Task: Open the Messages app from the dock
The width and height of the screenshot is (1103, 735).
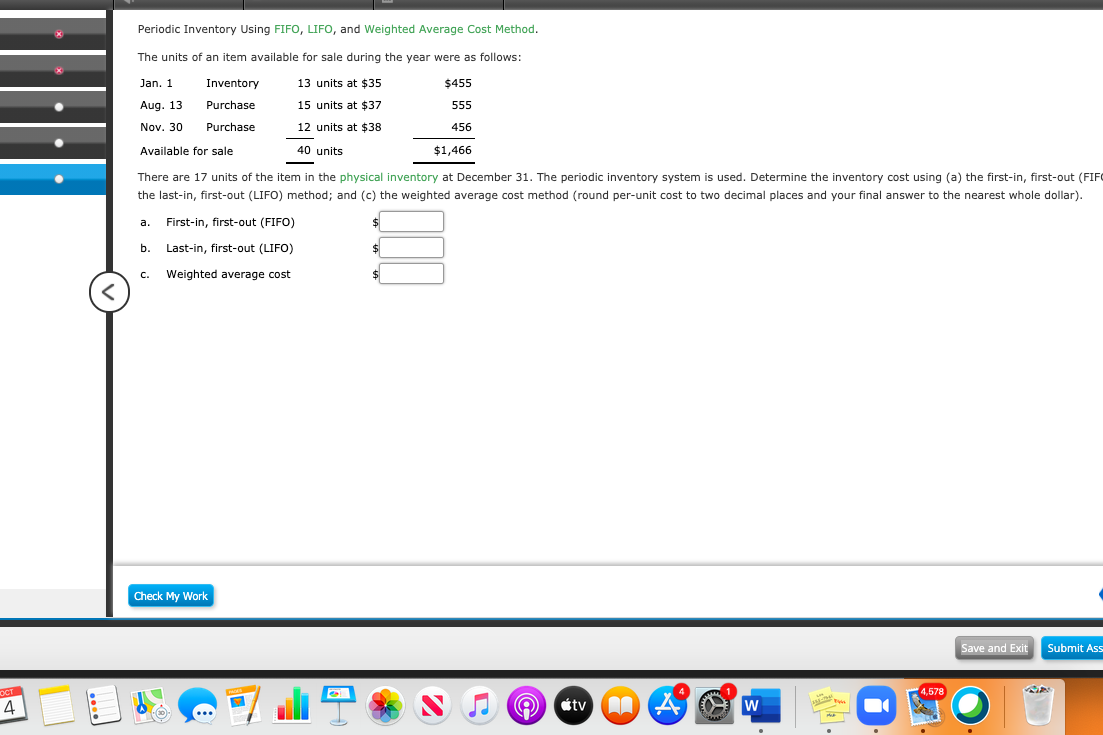Action: [200, 706]
